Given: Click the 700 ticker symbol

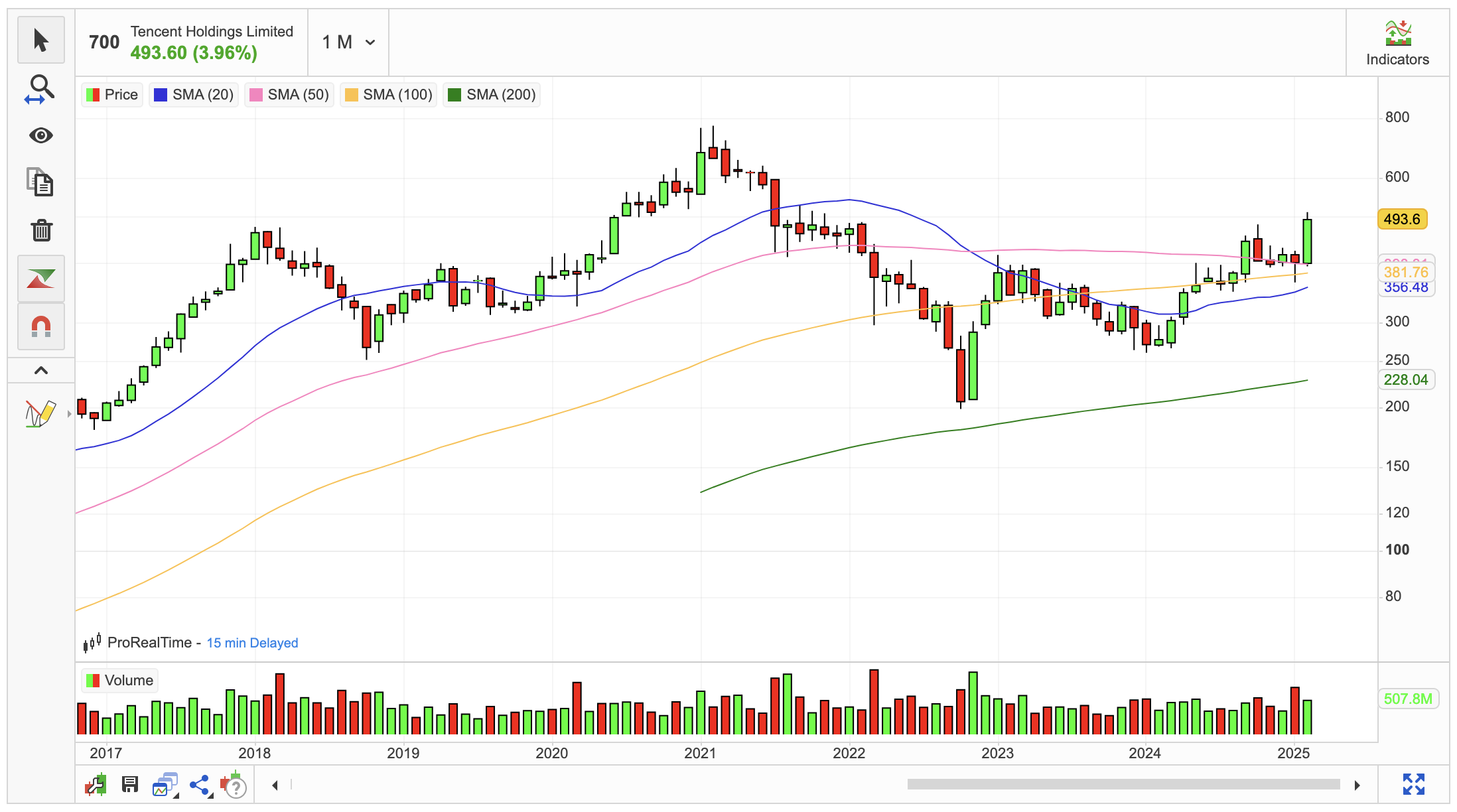Looking at the screenshot, I should click(x=104, y=42).
